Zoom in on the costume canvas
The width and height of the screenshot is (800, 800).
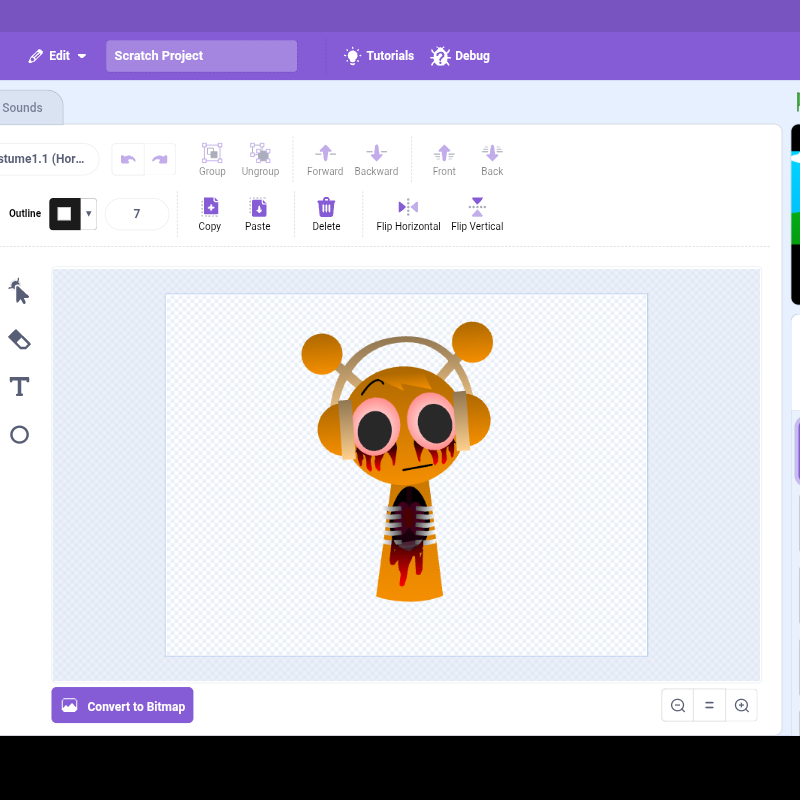point(741,705)
